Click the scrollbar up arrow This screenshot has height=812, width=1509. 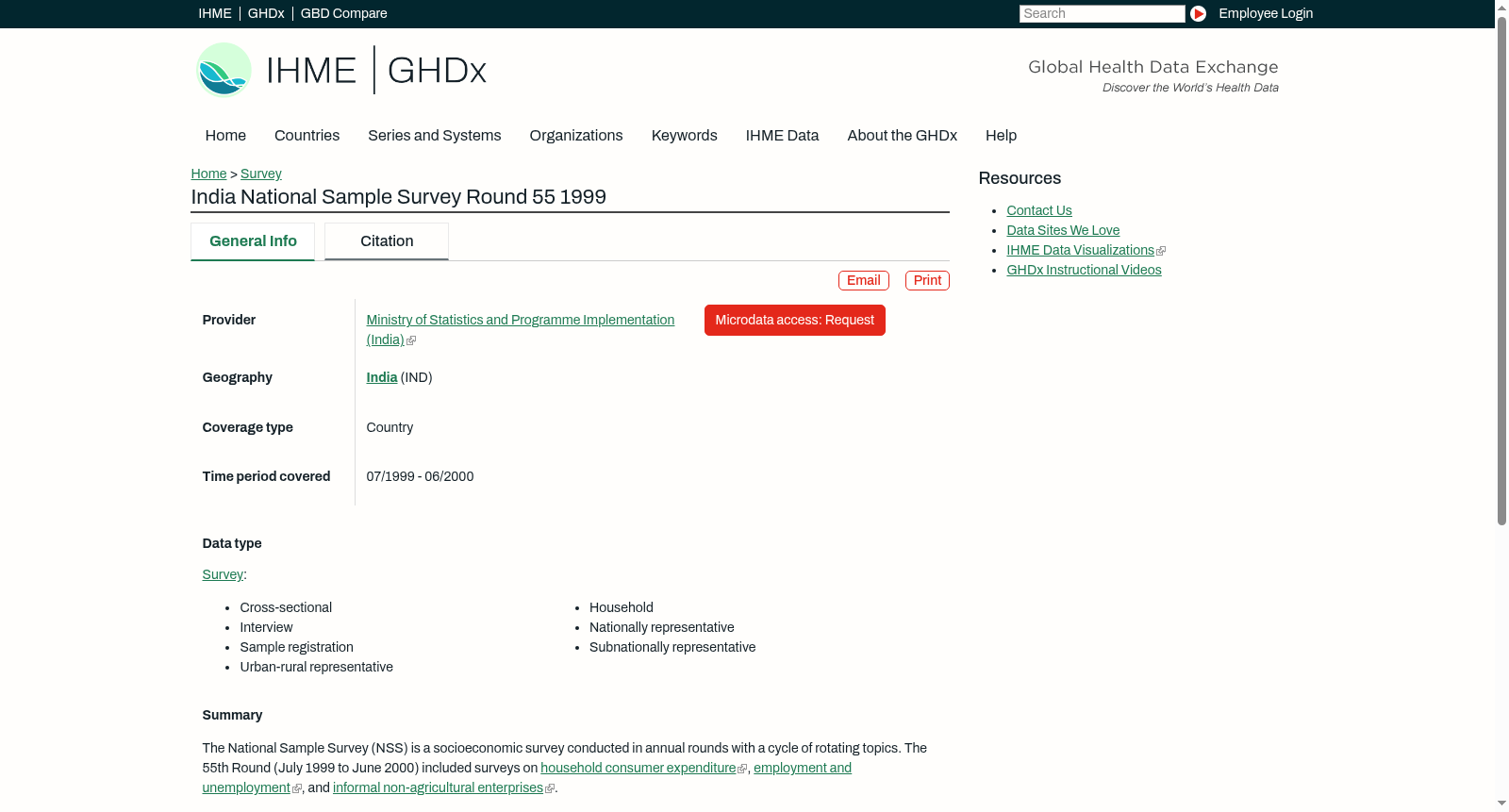[1501, 7]
